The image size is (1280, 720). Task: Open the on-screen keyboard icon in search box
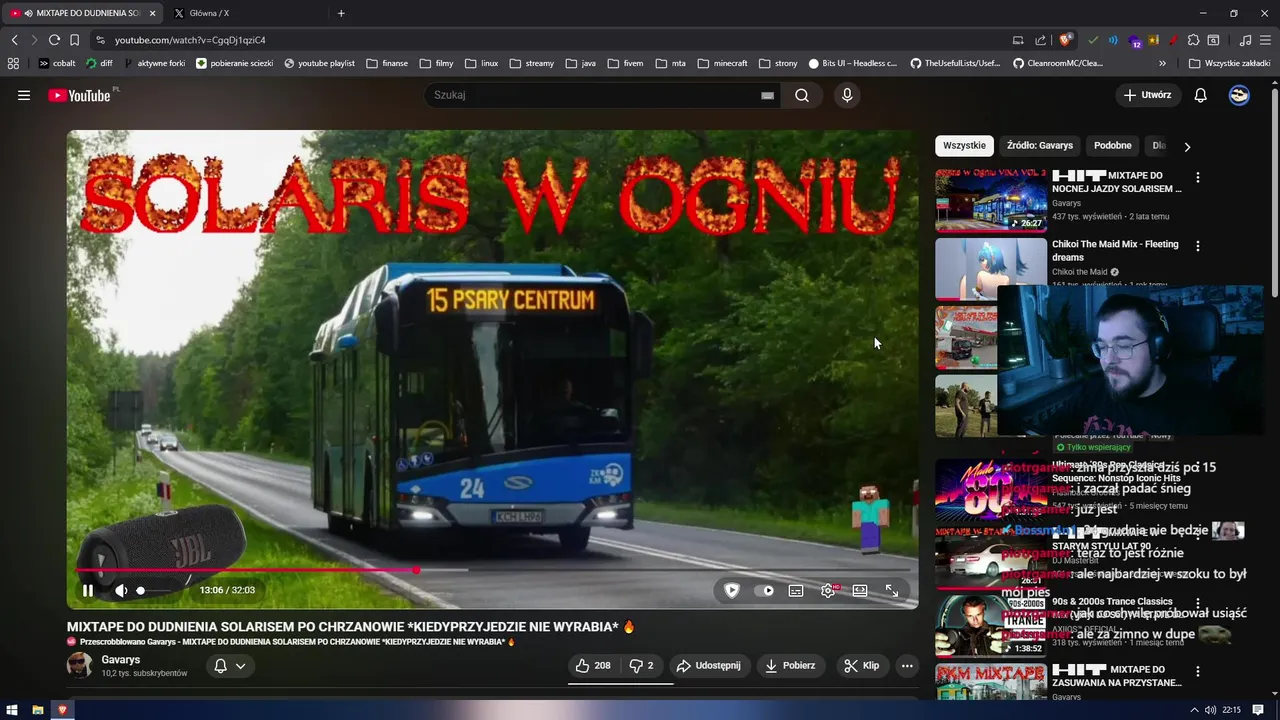[x=767, y=96]
